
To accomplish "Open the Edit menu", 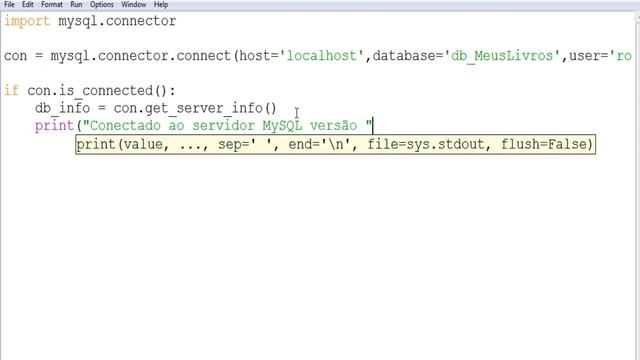I will [x=28, y=4].
